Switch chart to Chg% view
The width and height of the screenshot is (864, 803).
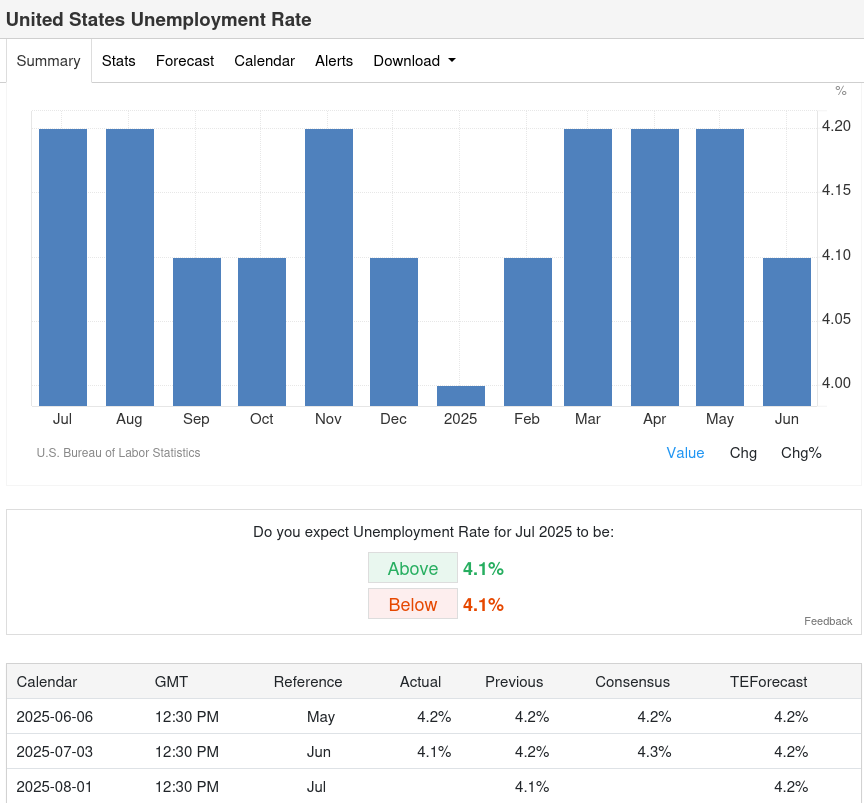point(801,453)
